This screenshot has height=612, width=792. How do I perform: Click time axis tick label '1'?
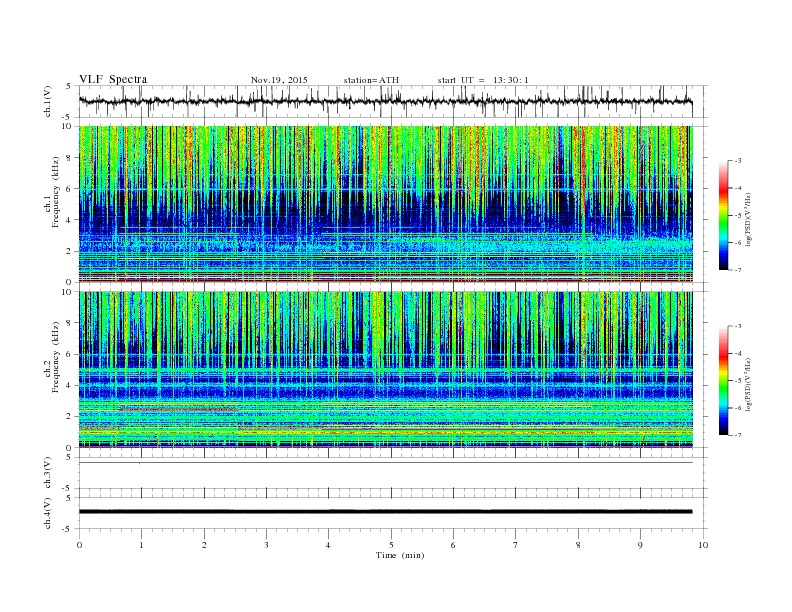pos(141,545)
